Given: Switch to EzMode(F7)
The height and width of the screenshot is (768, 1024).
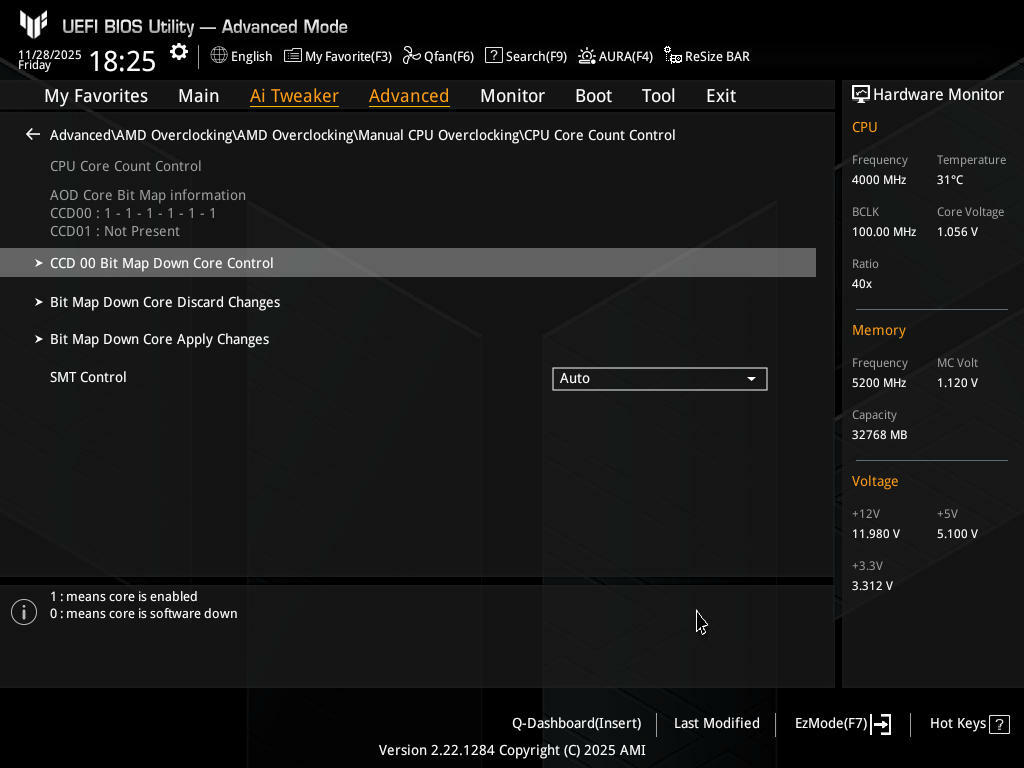Looking at the screenshot, I should 842,724.
